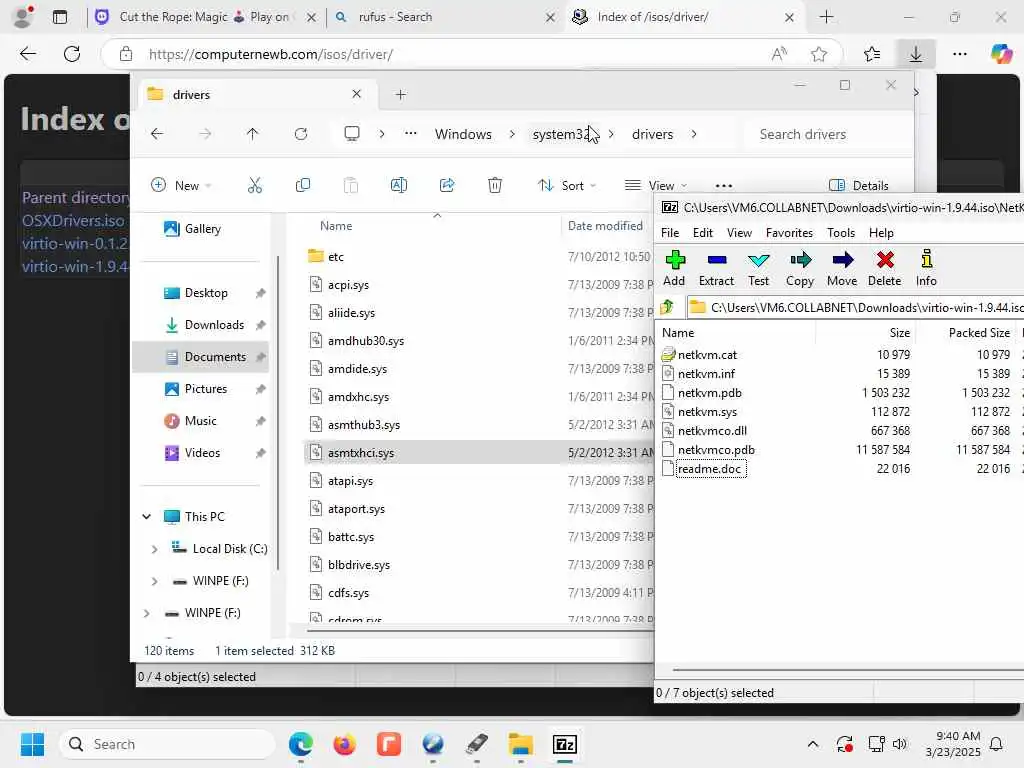Sort by 7-Zip Packed Size column
This screenshot has width=1024, height=768.
click(979, 332)
